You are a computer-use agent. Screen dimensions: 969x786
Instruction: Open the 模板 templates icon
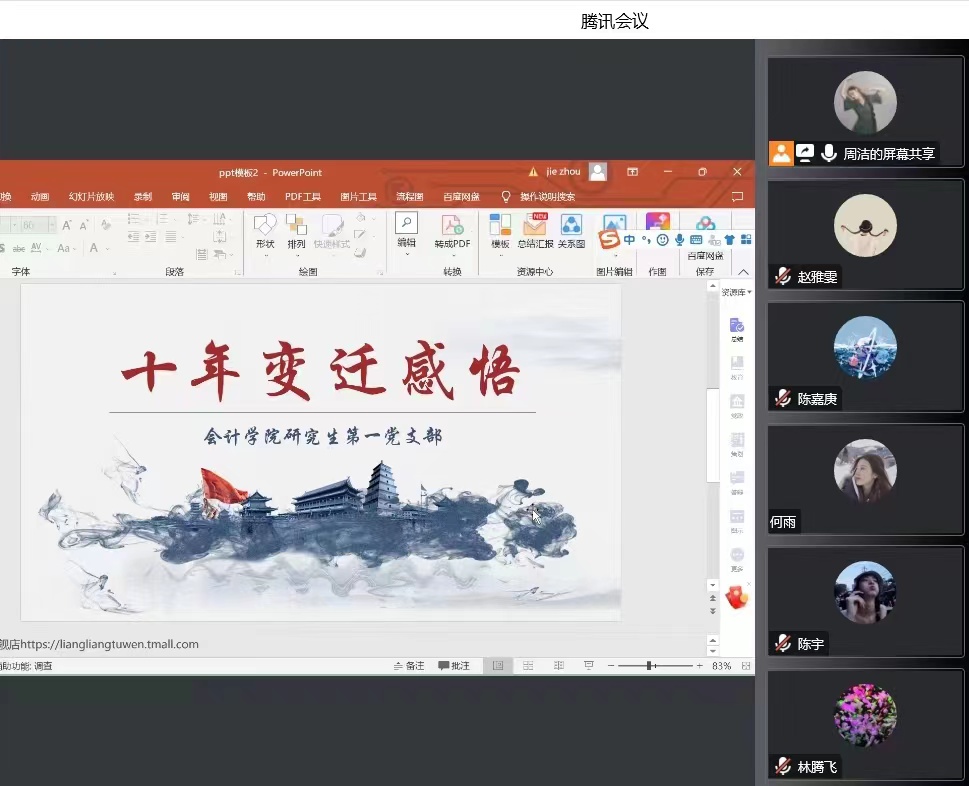click(x=500, y=230)
